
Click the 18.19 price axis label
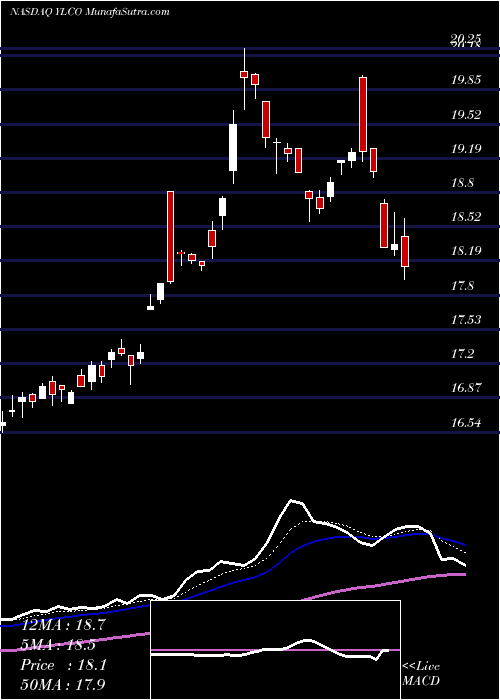[x=466, y=251]
